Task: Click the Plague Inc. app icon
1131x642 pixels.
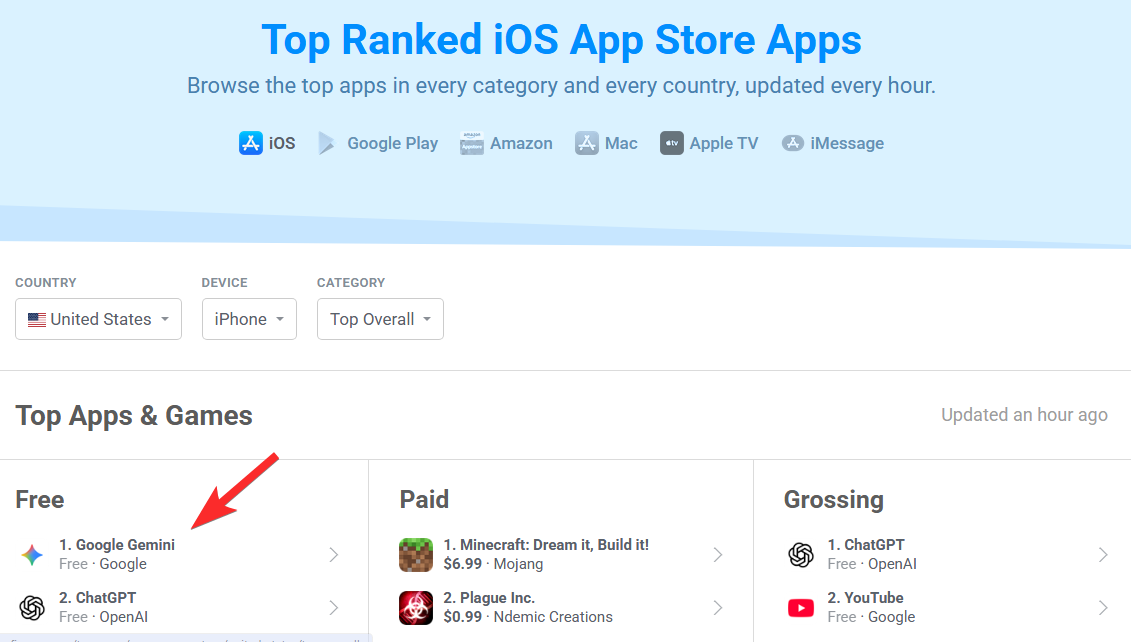Action: pyautogui.click(x=416, y=608)
